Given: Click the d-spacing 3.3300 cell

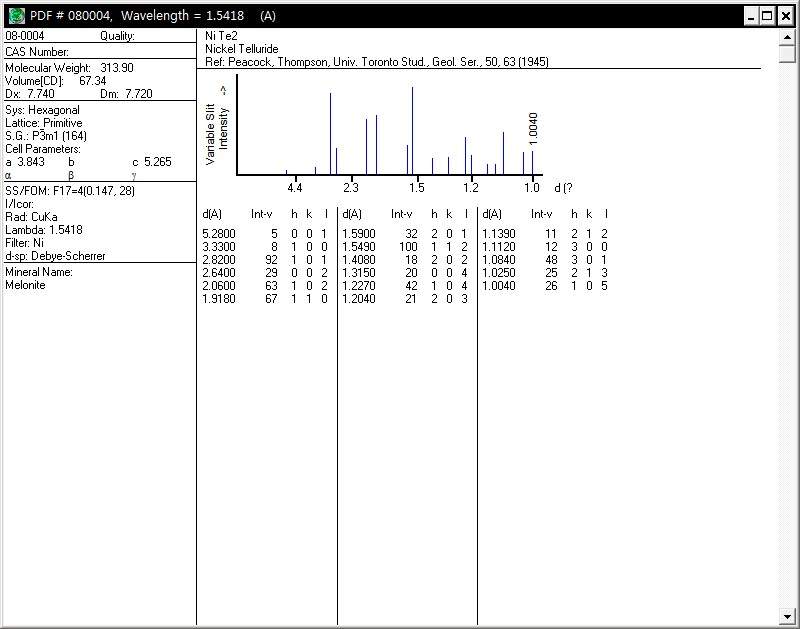Looking at the screenshot, I should (x=219, y=247).
